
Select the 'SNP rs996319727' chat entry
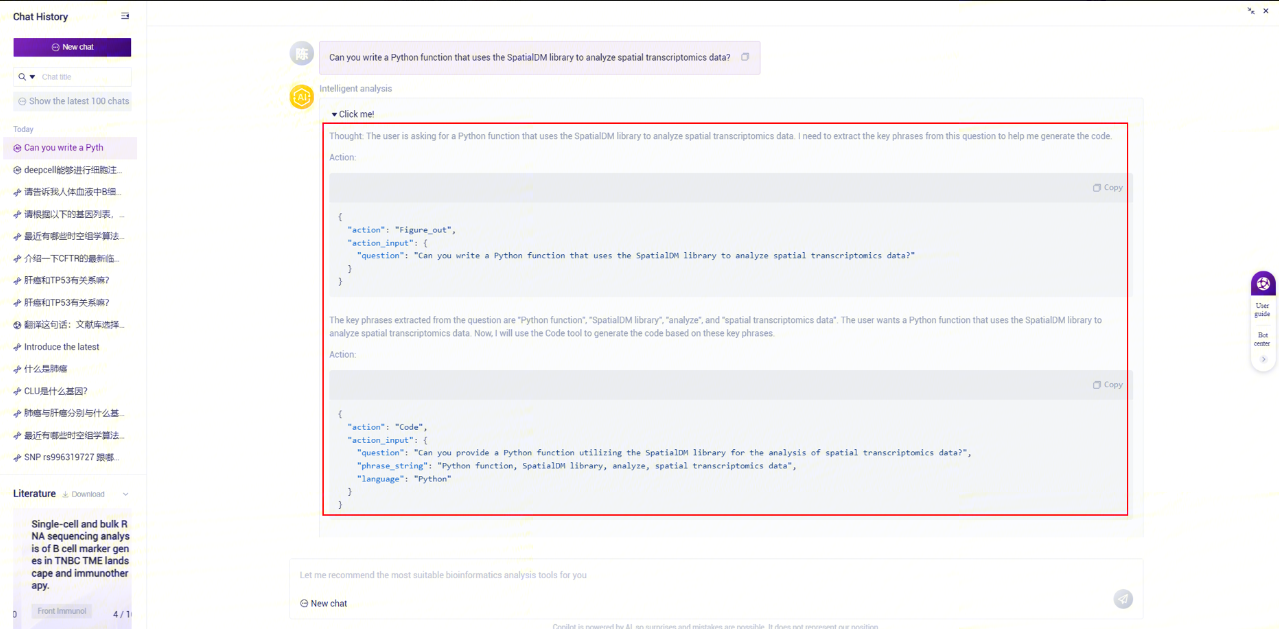[x=70, y=457]
